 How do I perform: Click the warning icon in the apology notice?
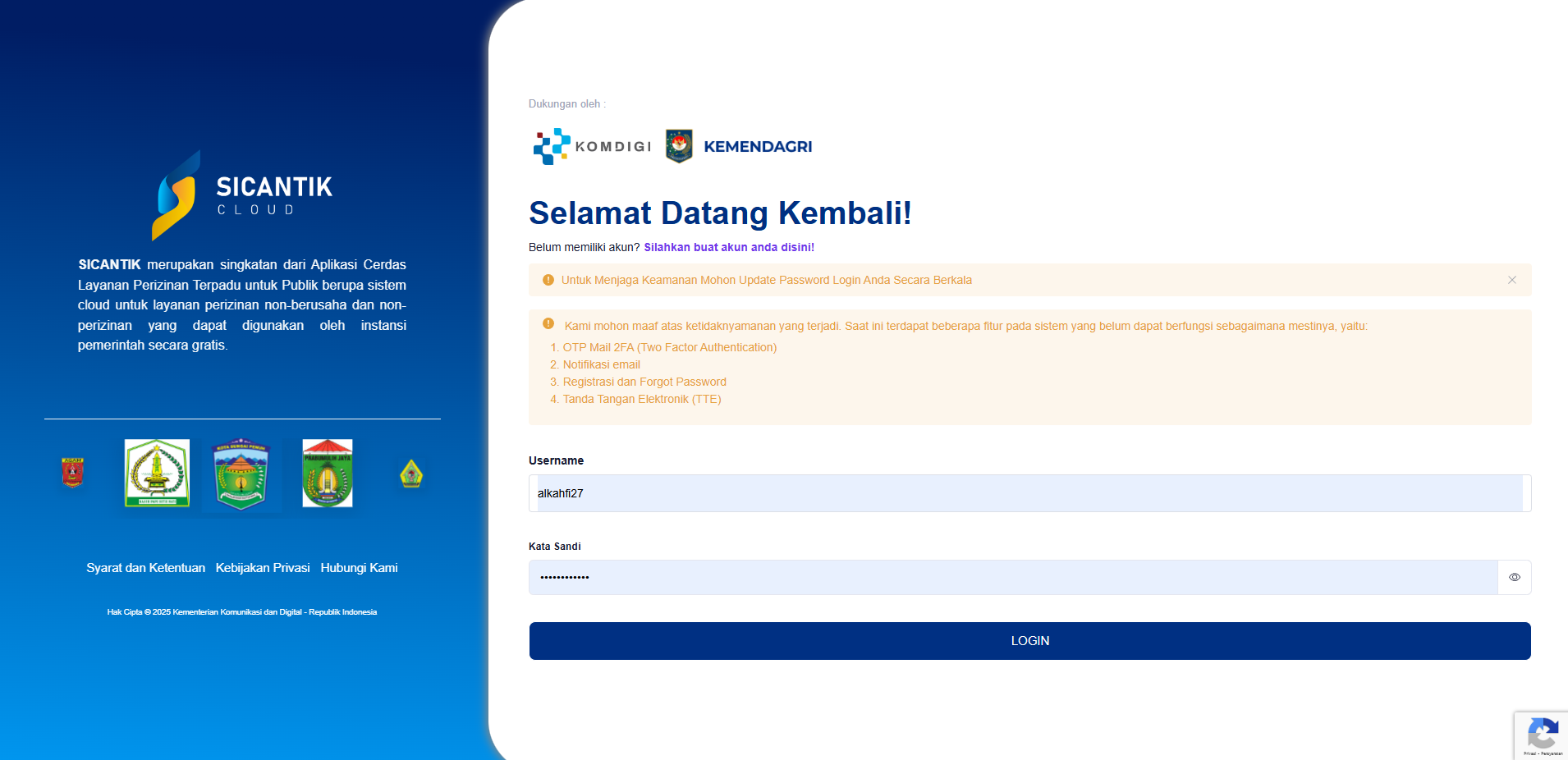tap(548, 323)
